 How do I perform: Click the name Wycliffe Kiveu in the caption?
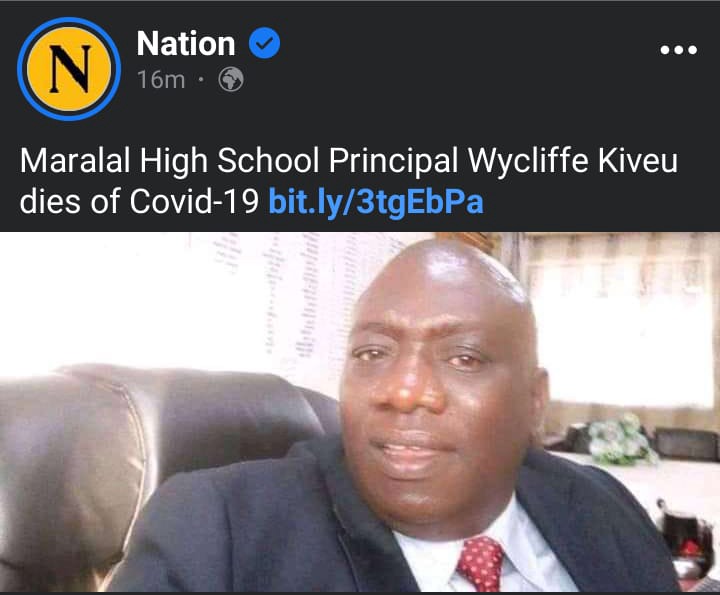tap(573, 162)
